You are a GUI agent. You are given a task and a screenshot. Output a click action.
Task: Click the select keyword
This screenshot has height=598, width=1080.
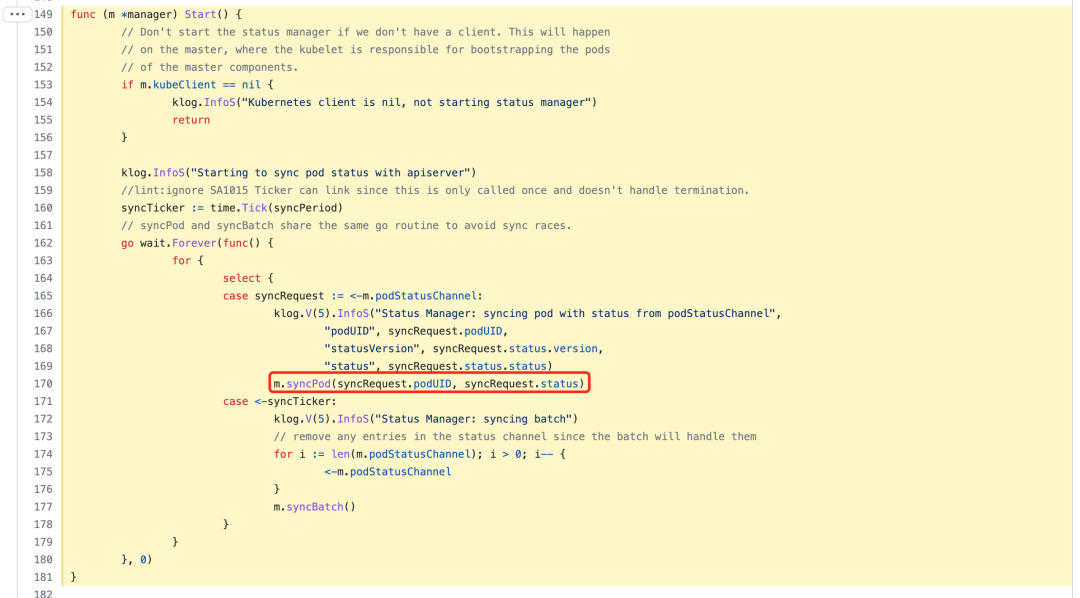242,278
